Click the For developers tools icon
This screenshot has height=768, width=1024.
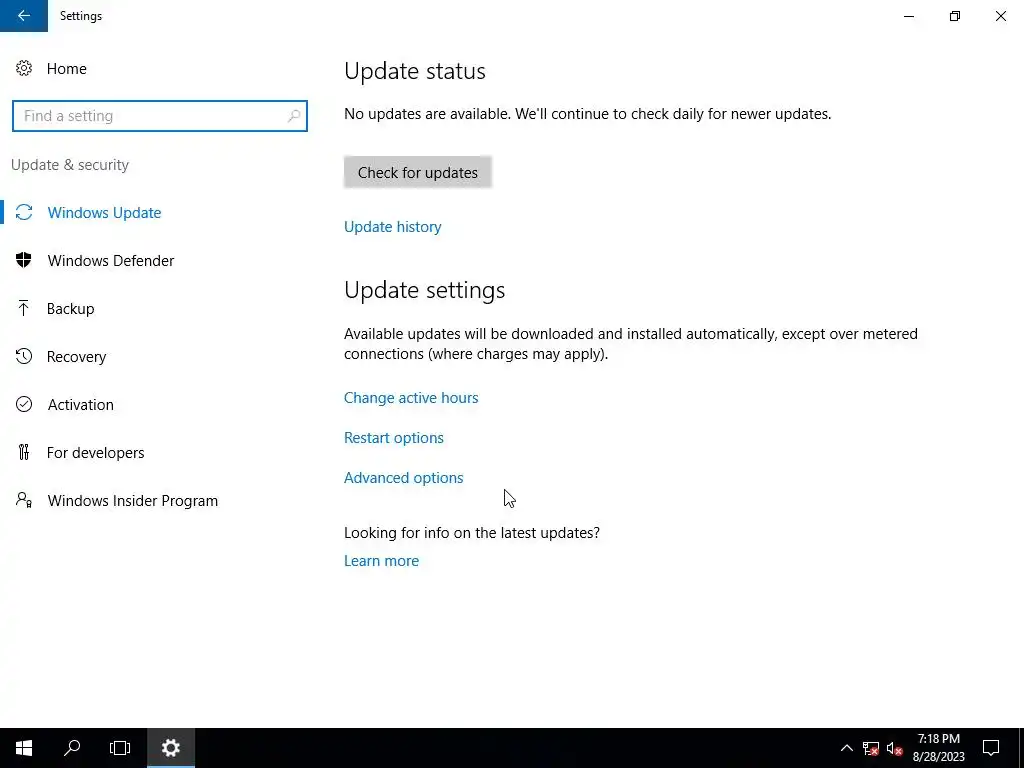(24, 452)
